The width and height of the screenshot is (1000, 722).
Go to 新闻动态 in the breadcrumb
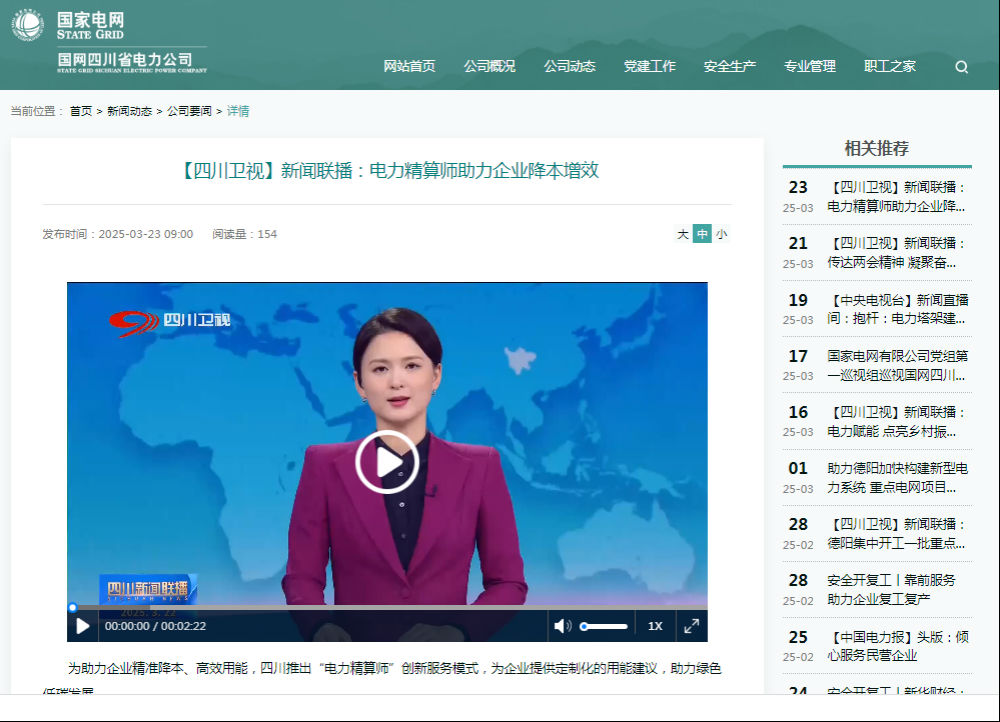pyautogui.click(x=129, y=111)
